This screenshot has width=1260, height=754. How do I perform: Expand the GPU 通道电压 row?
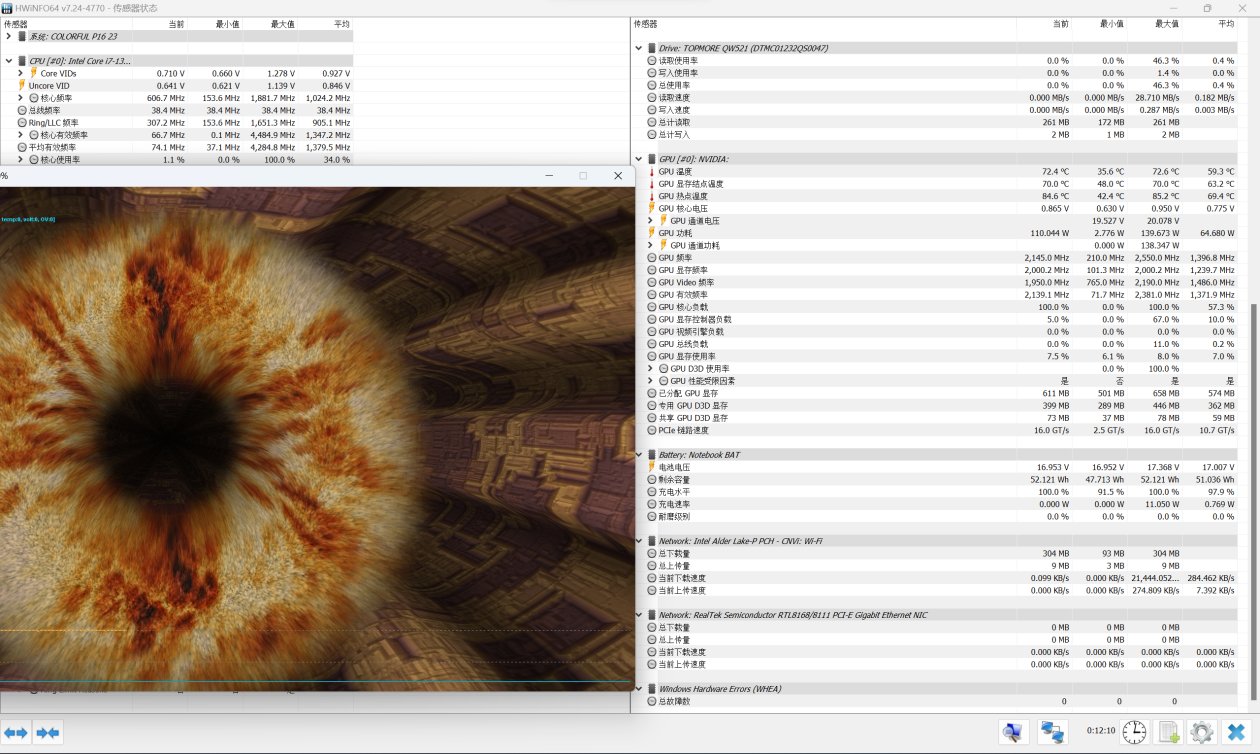tap(651, 221)
